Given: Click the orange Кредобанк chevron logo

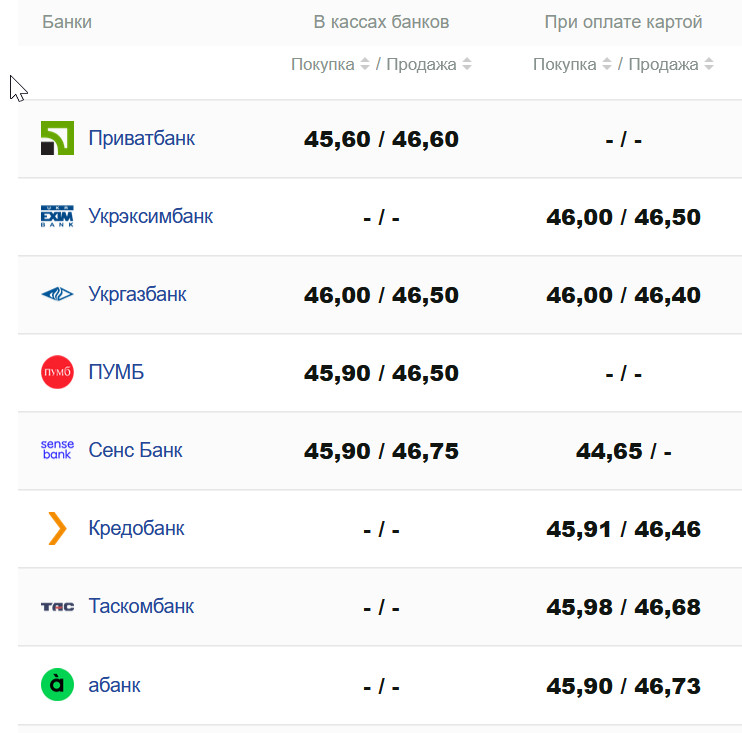Looking at the screenshot, I should pyautogui.click(x=57, y=528).
